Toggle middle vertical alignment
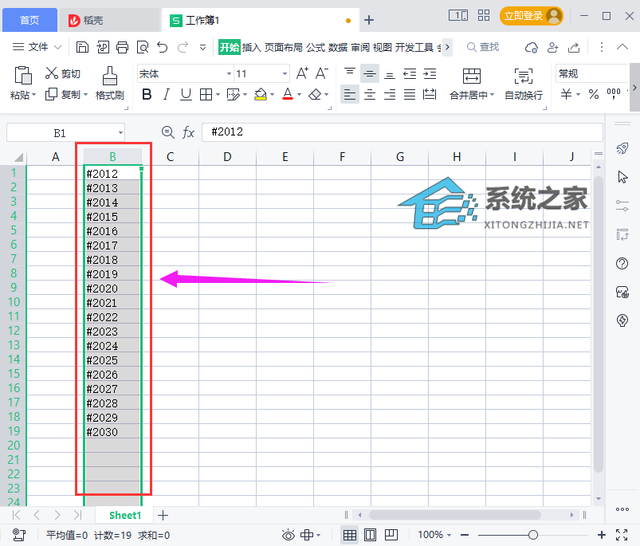The height and width of the screenshot is (546, 640). pyautogui.click(x=370, y=74)
